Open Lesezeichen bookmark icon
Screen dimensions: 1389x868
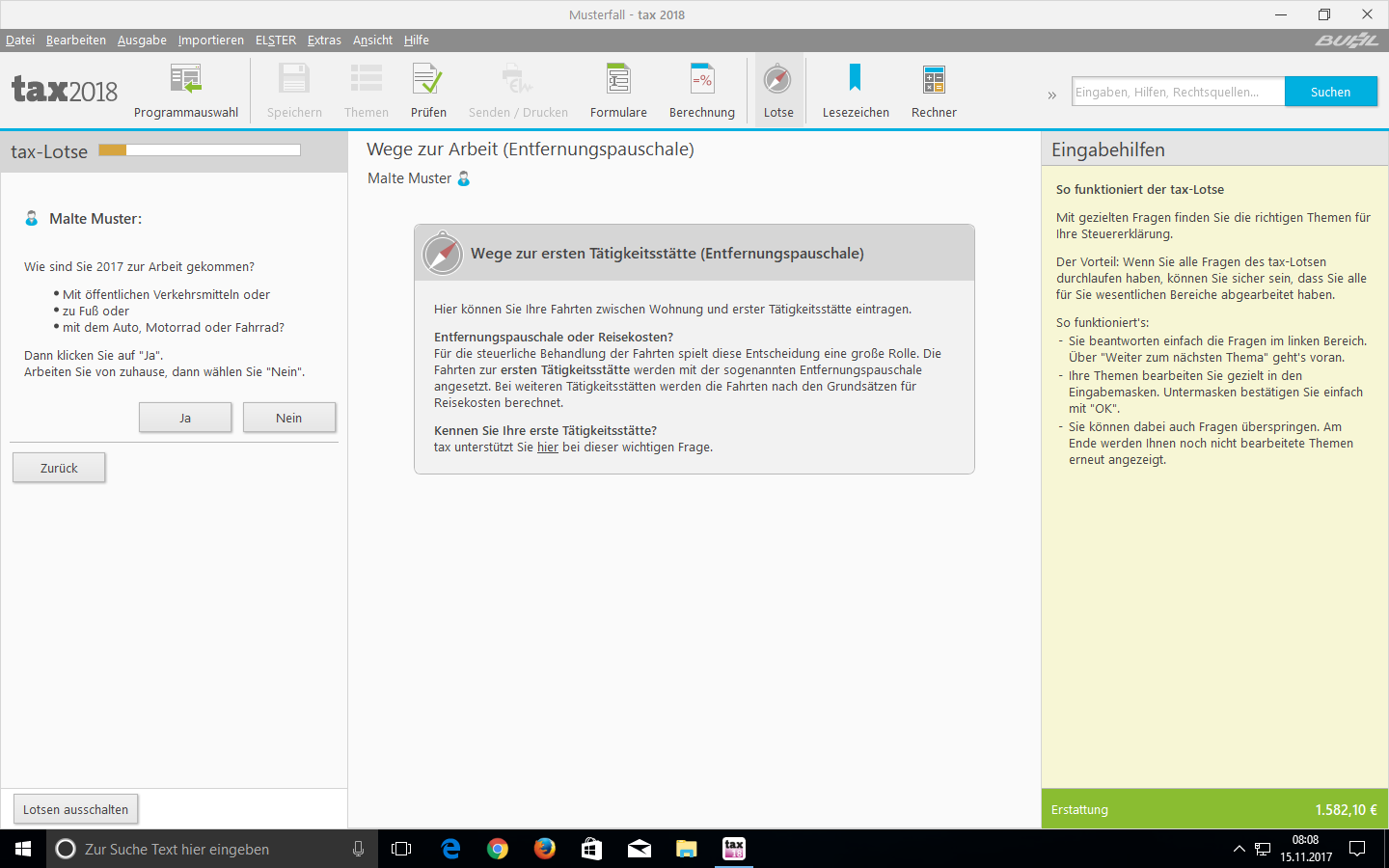856,91
